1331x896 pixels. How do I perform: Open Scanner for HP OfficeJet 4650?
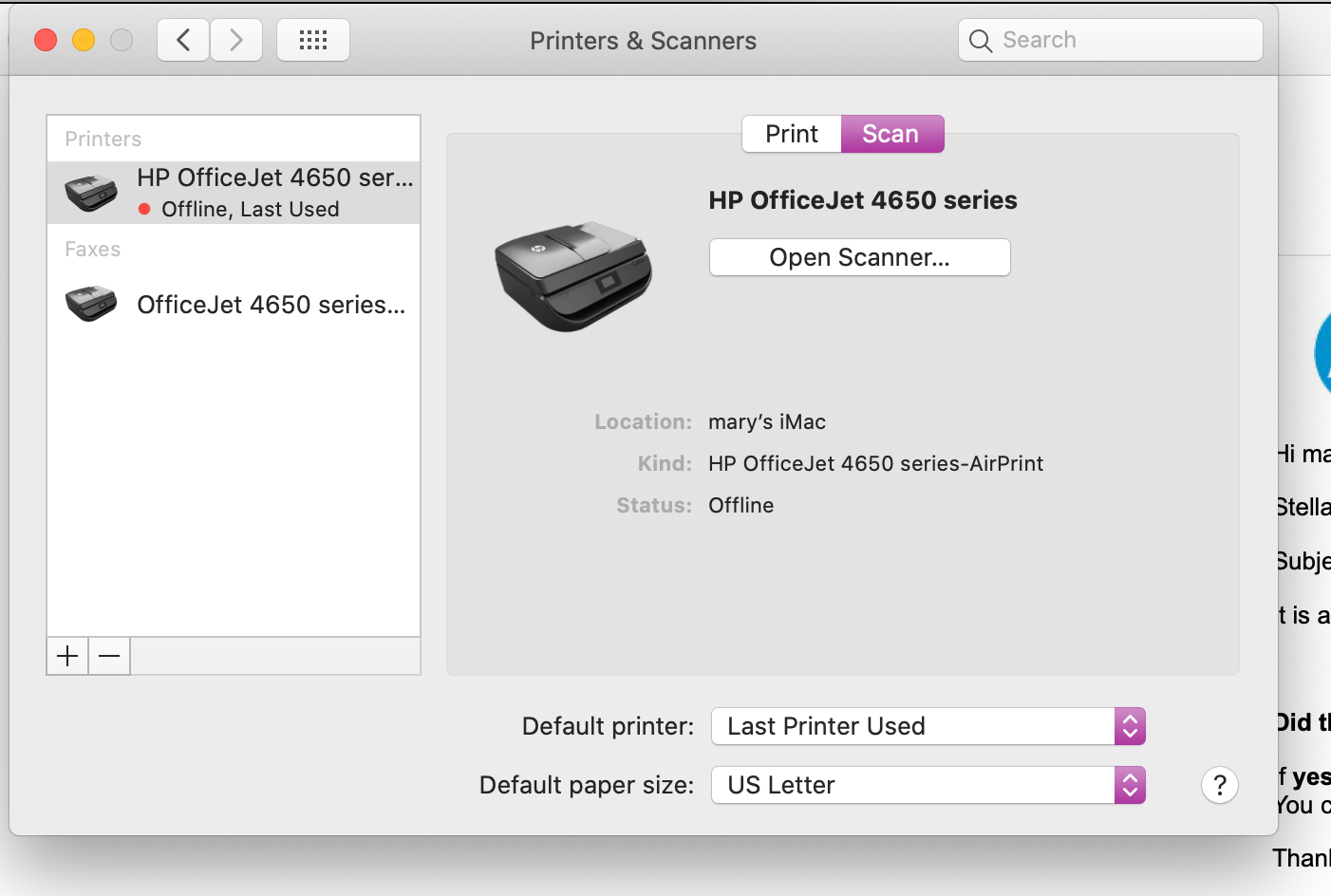(860, 257)
